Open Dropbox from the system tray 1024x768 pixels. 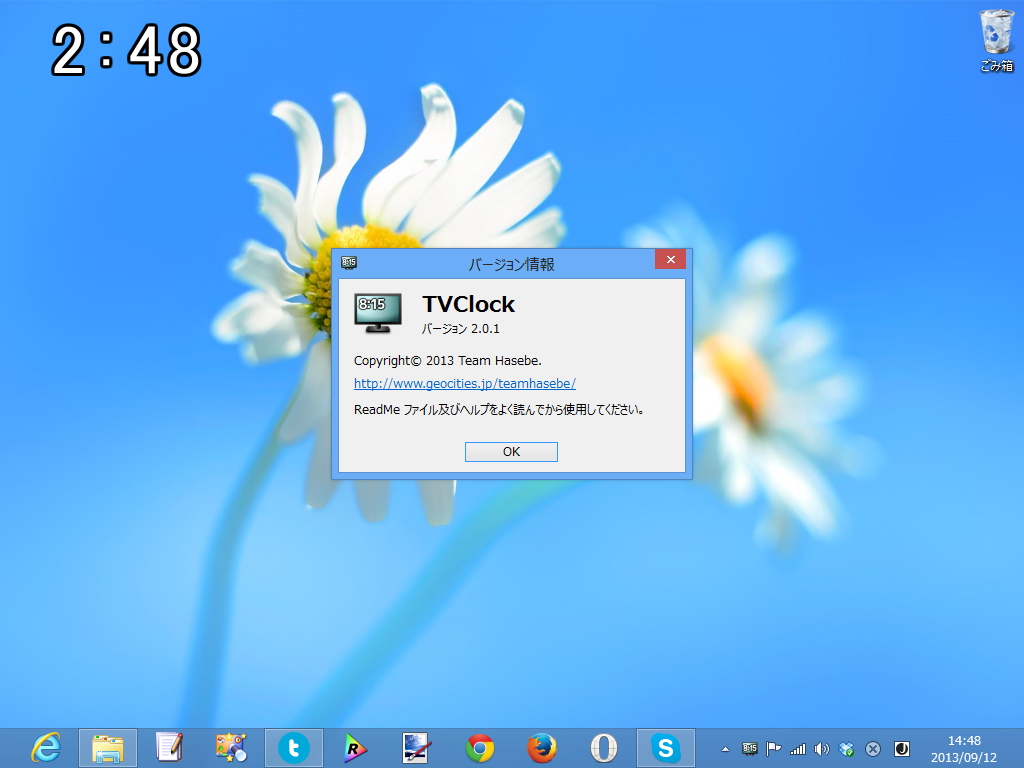coord(844,748)
